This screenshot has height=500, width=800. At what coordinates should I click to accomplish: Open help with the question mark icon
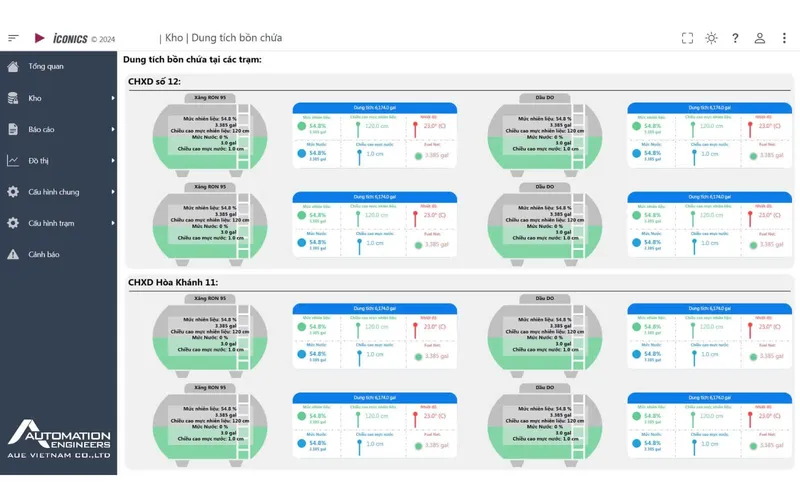735,38
